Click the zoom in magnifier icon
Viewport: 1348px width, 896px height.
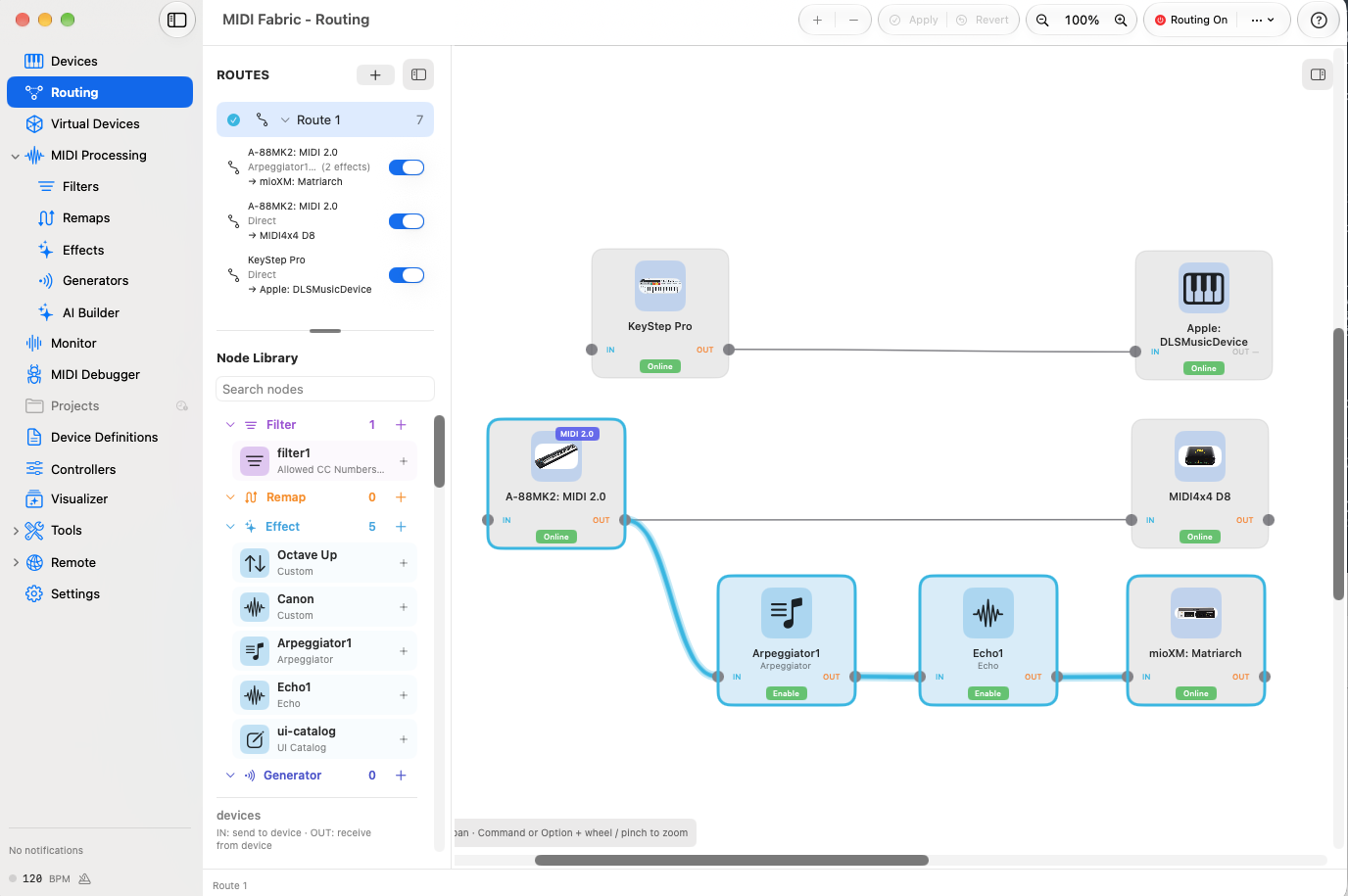1121,20
